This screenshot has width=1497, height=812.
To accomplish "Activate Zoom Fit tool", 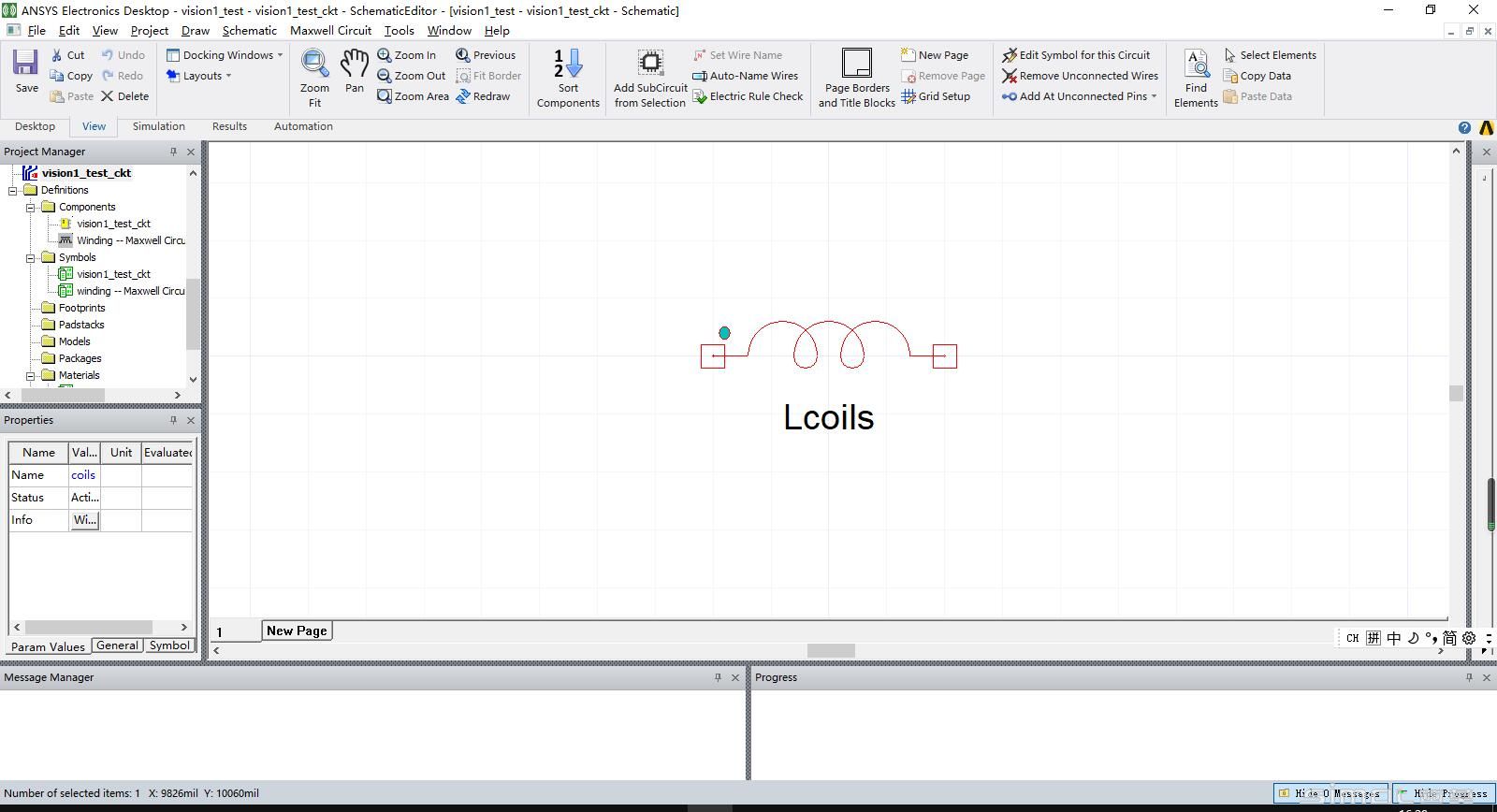I will pos(314,79).
